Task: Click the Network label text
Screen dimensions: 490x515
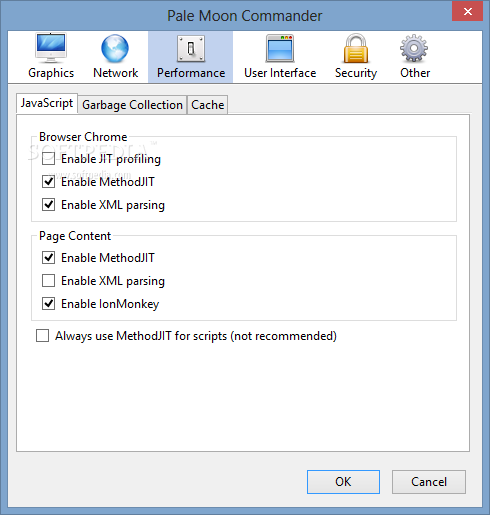Action: (115, 73)
